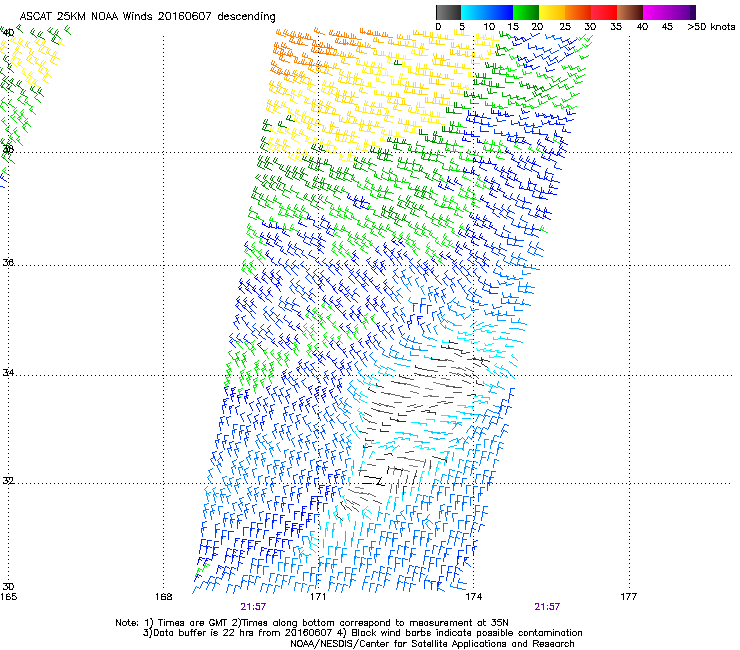The width and height of the screenshot is (740, 650).
Task: Click the legend tick label '25'
Action: point(565,27)
